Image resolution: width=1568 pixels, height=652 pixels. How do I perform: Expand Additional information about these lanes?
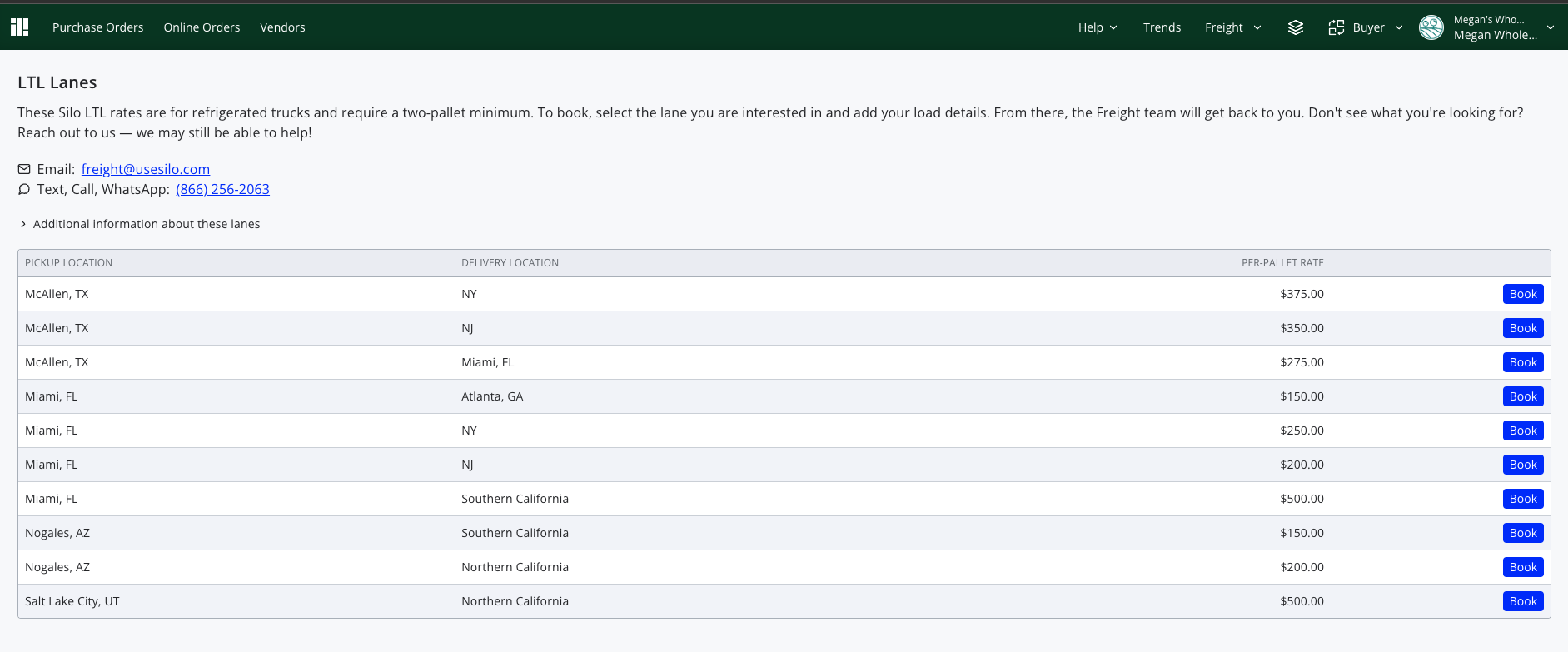140,224
